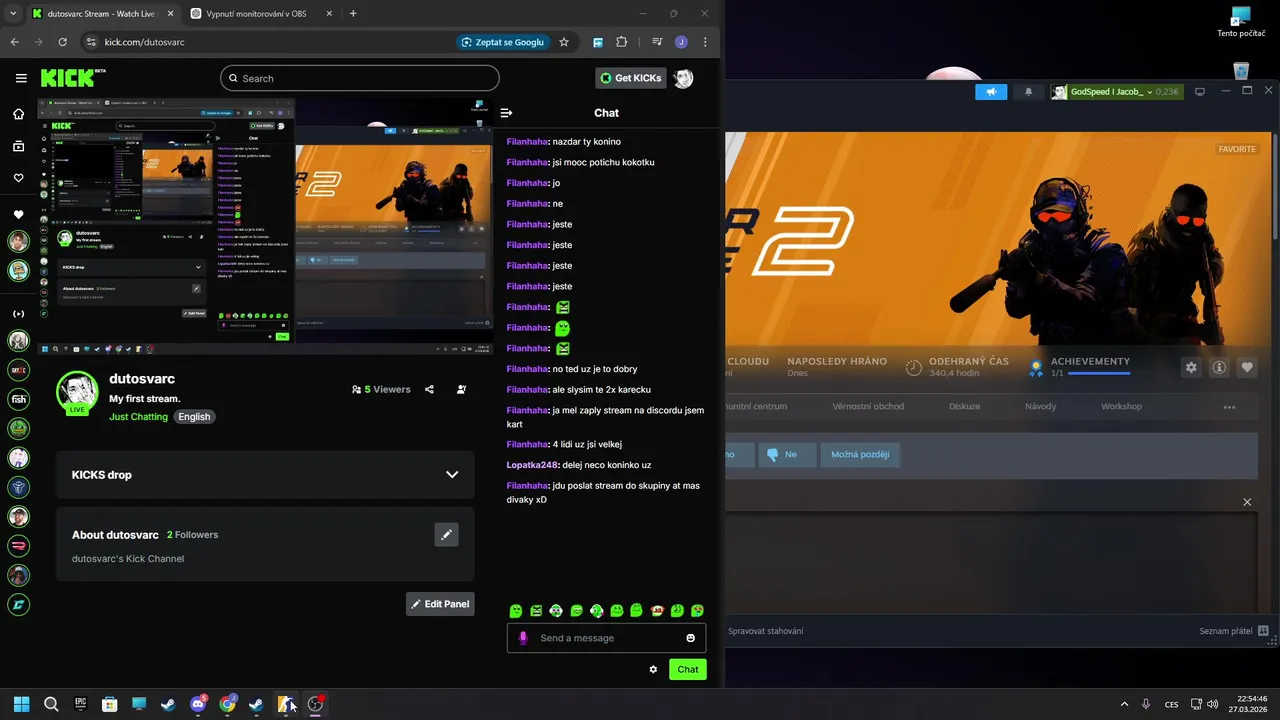The height and width of the screenshot is (720, 1280).
Task: Focus the Kick search field
Action: [360, 78]
